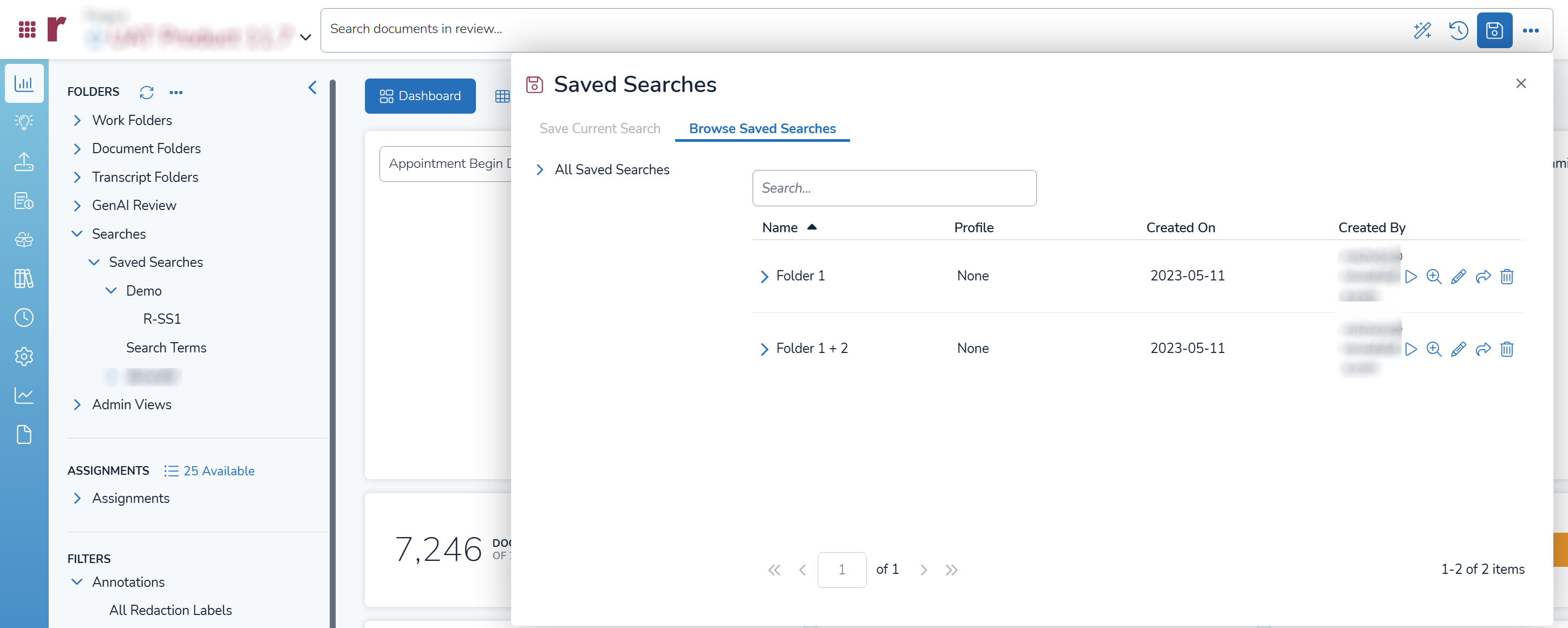Click the save search icon in search bar
The width and height of the screenshot is (1568, 628).
click(x=1494, y=30)
